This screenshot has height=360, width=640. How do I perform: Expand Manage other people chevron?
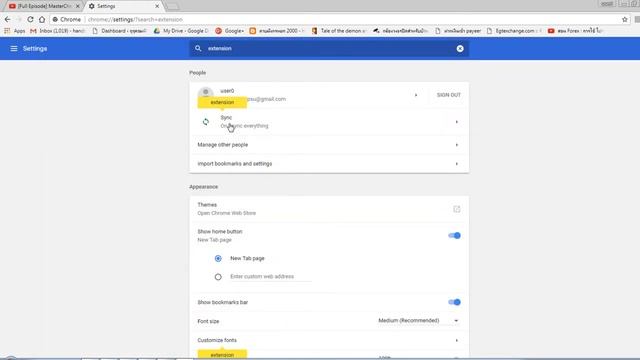click(x=457, y=145)
